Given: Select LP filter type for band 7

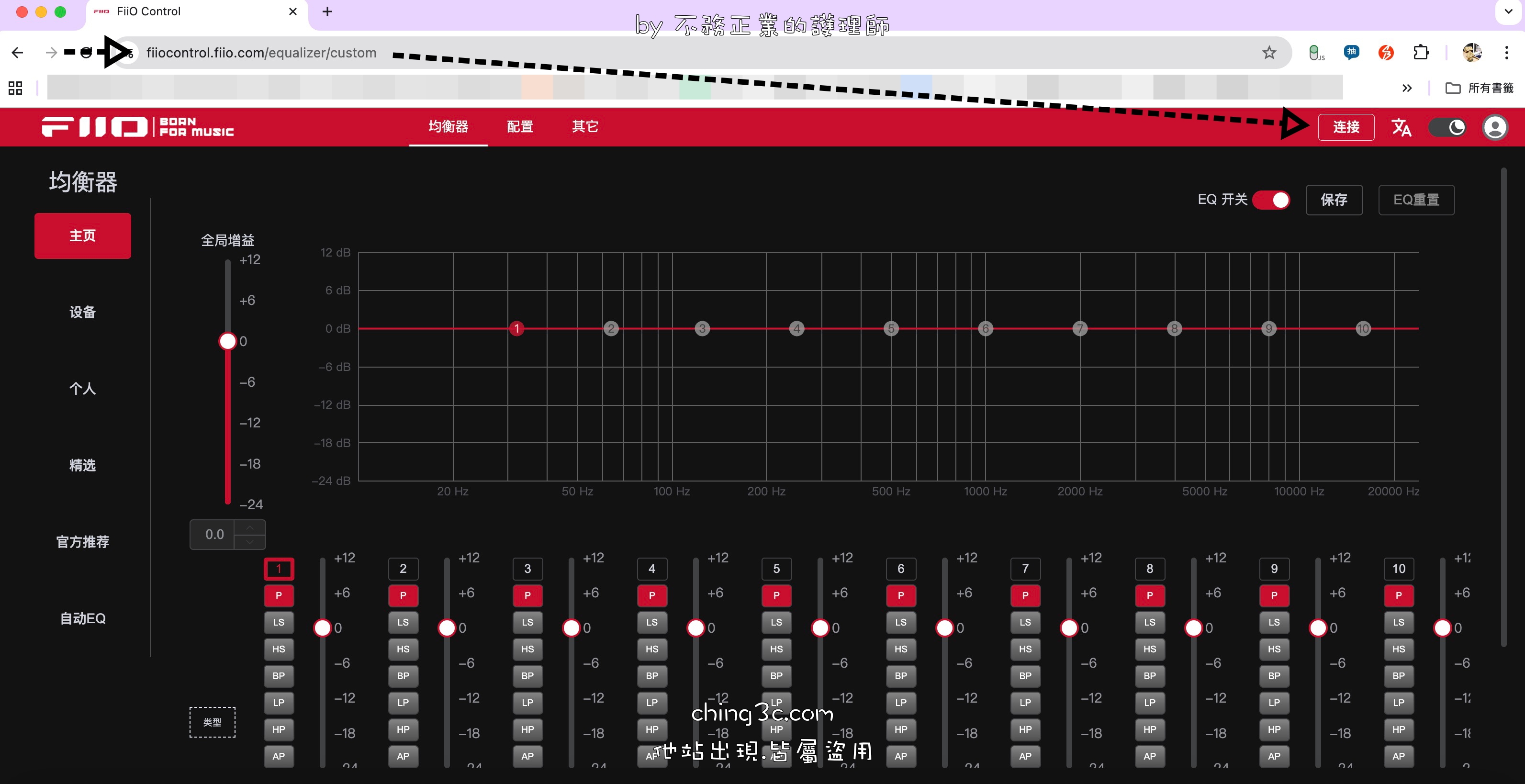Looking at the screenshot, I should (x=1025, y=702).
